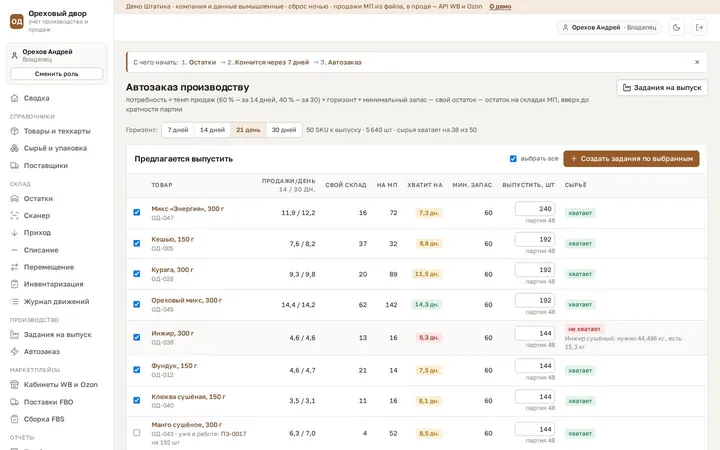The height and width of the screenshot is (450, 720).
Task: Select the 14 дней horizon tab
Action: pyautogui.click(x=212, y=130)
